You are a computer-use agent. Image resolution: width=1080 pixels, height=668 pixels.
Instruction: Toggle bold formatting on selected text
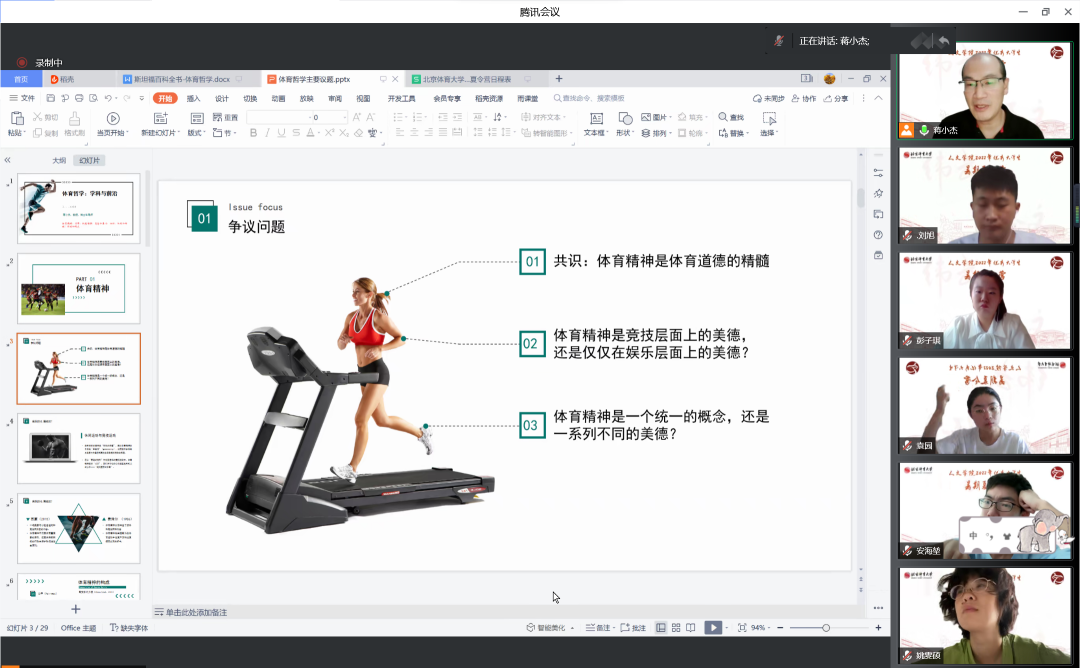tap(253, 132)
